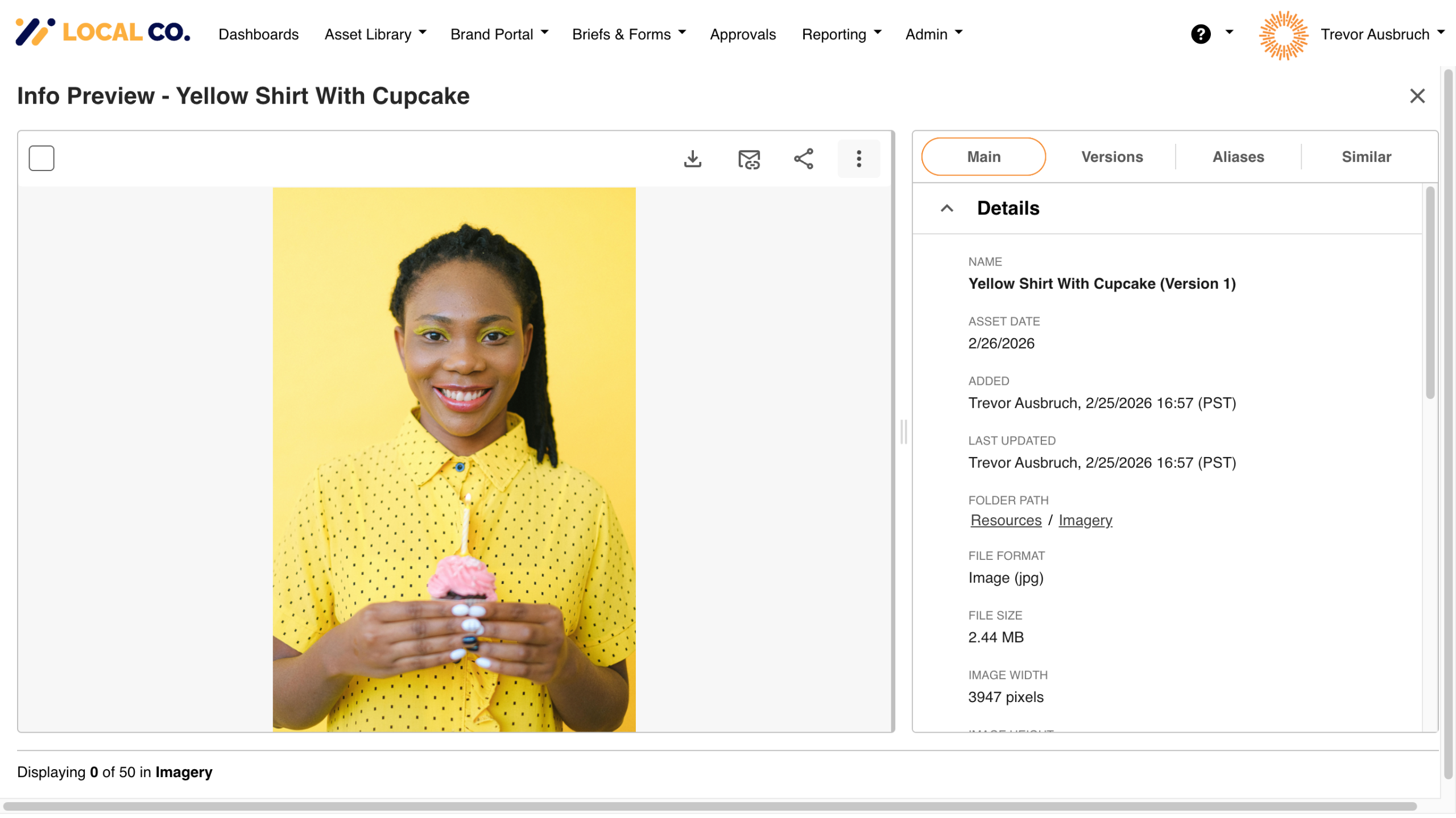Follow the Imagery folder path link
1456x818 pixels.
[x=1085, y=520]
